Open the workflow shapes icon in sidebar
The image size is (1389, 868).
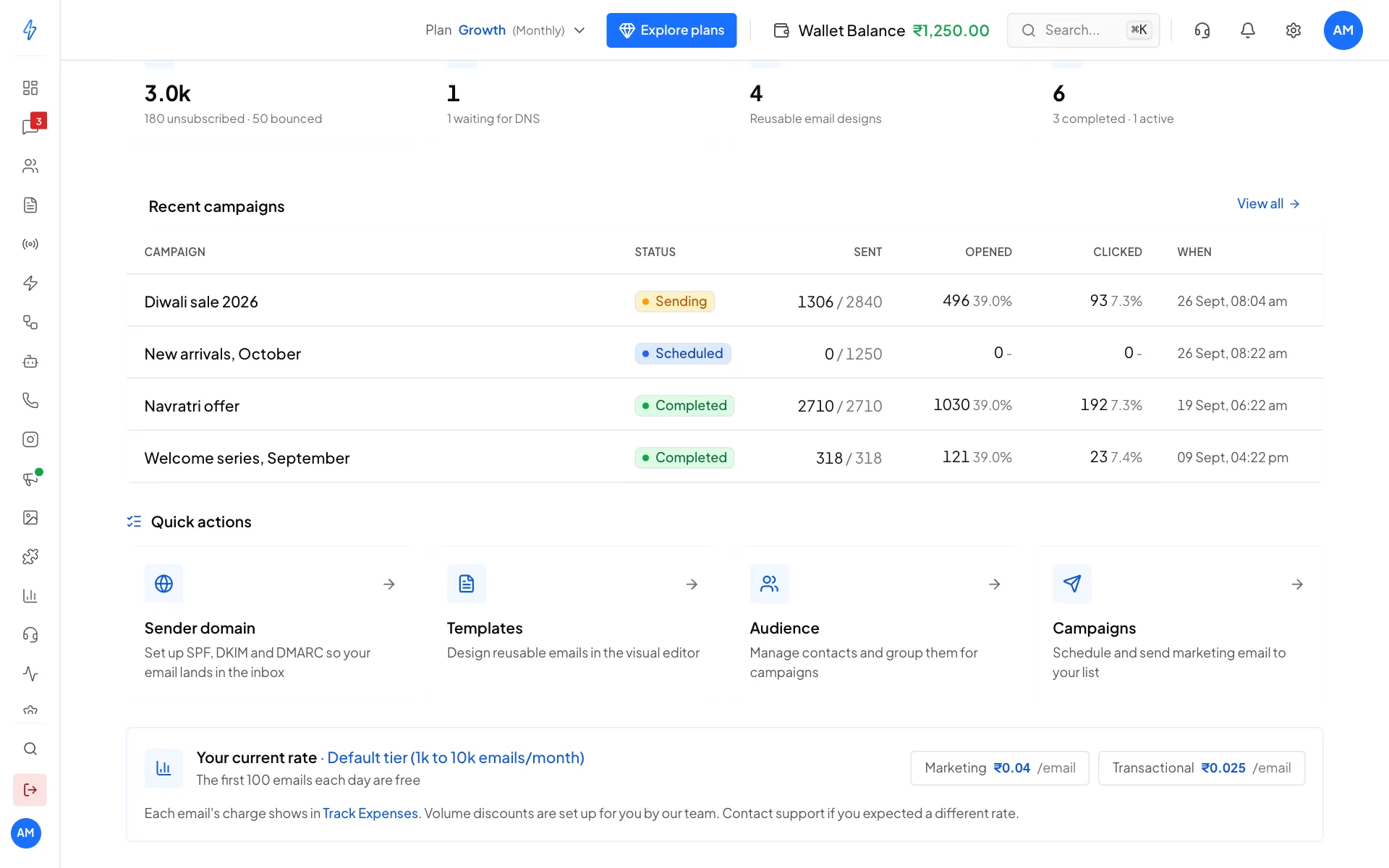30,322
